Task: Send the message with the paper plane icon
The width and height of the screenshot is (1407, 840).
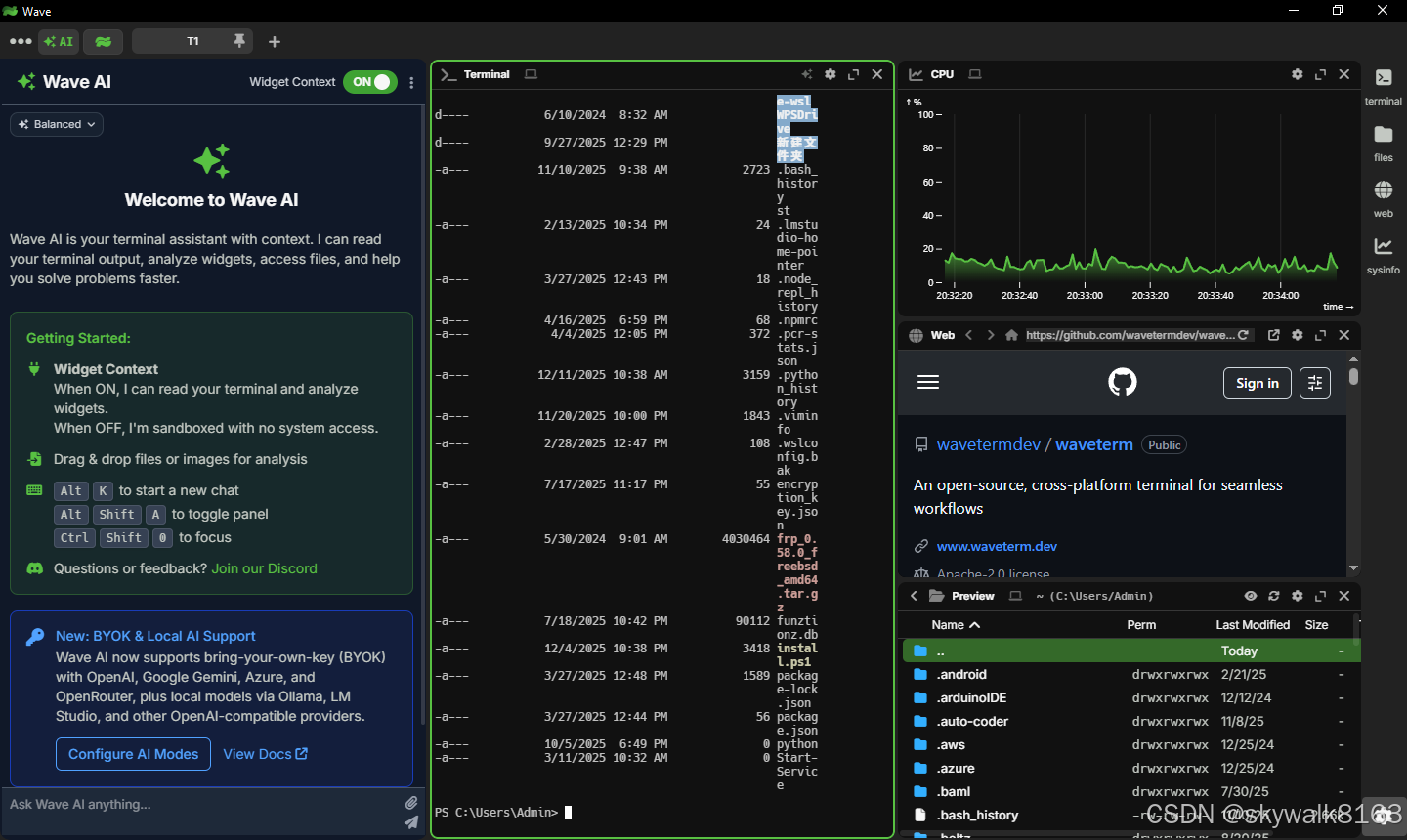Action: 411,822
